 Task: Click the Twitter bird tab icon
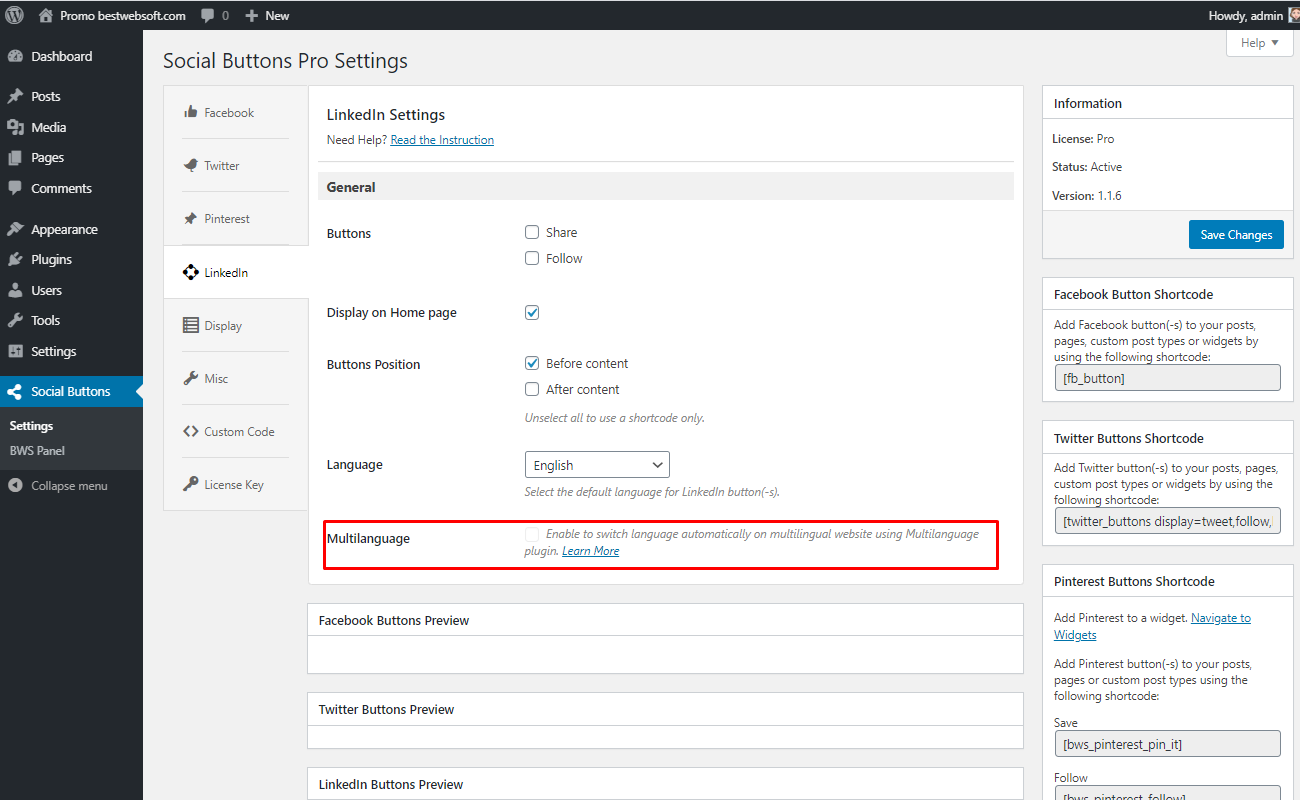click(x=190, y=165)
